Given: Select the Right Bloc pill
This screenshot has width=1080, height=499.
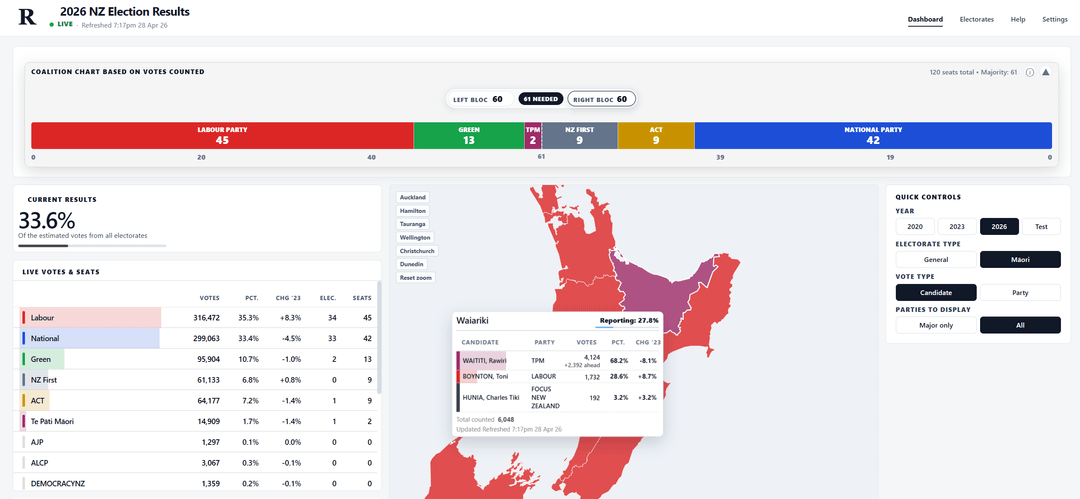Looking at the screenshot, I should pyautogui.click(x=601, y=99).
